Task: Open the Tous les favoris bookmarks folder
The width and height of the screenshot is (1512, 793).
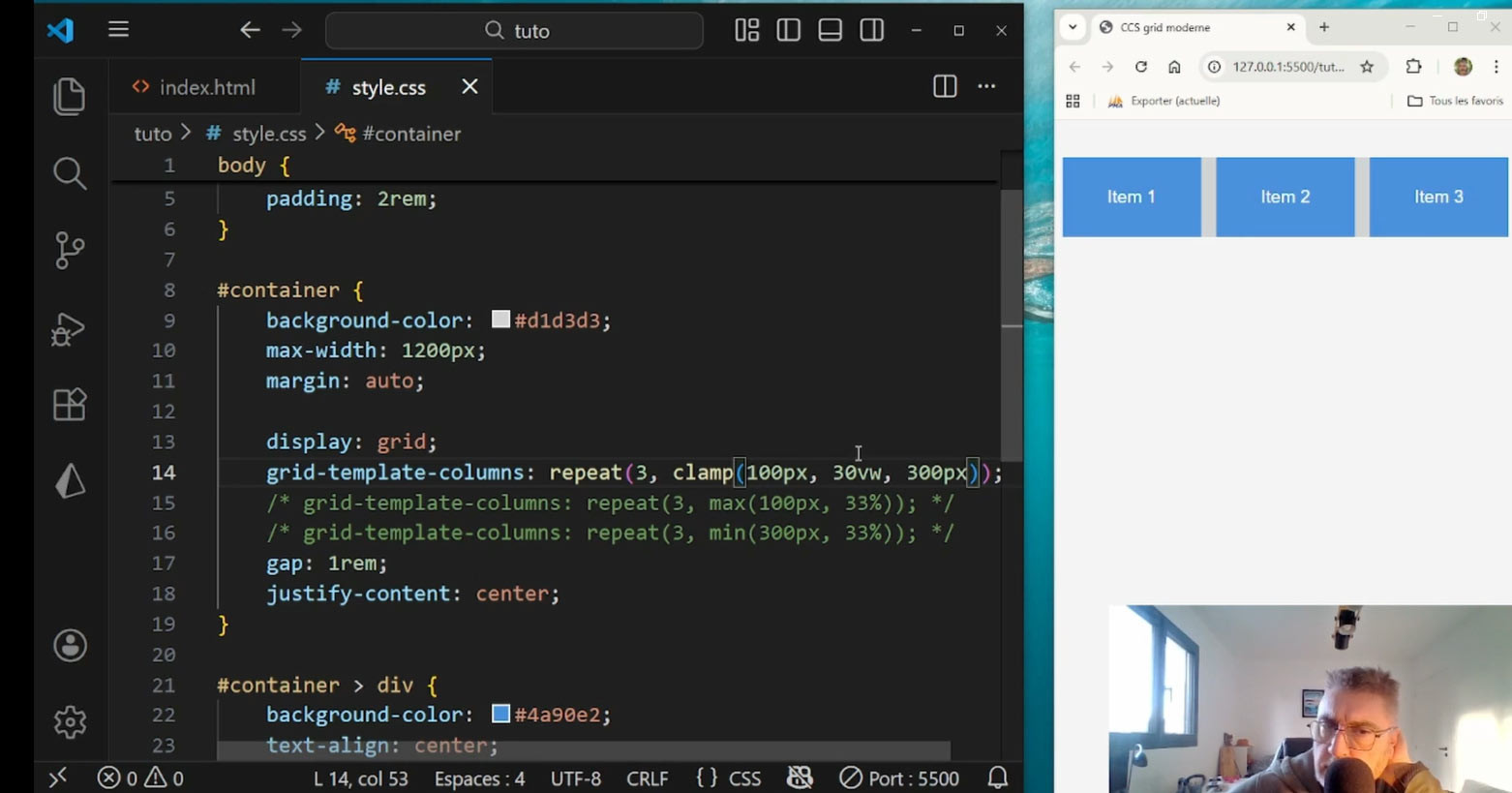Action: click(1455, 101)
